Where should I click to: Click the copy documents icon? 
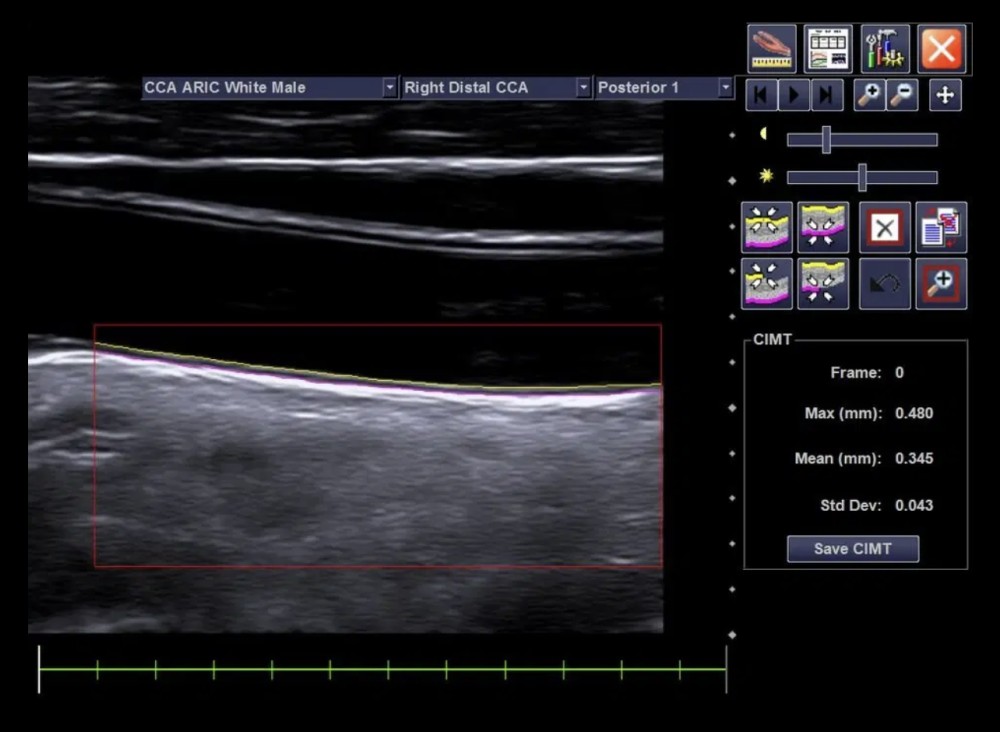coord(941,227)
